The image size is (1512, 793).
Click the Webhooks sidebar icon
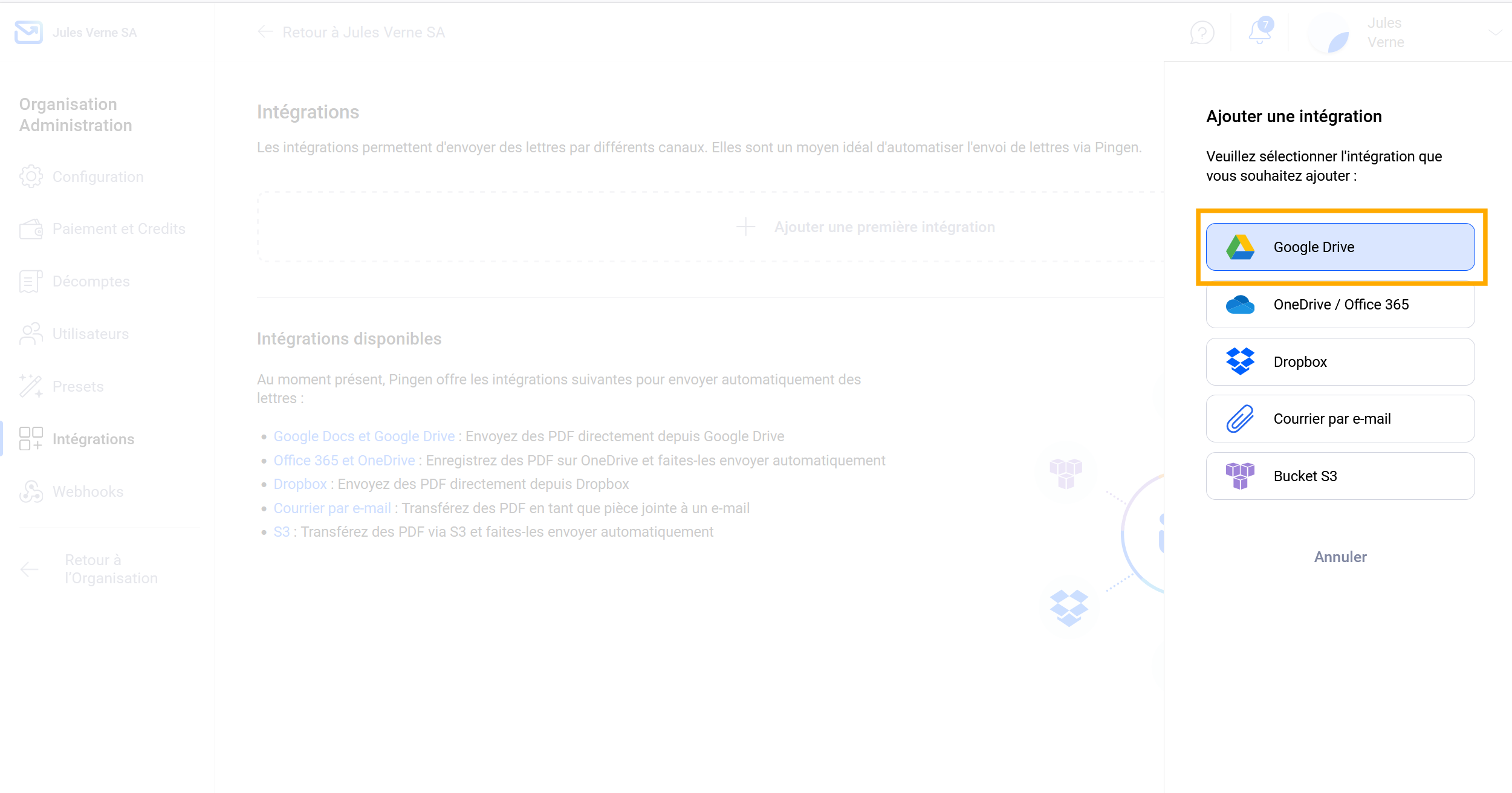coord(31,491)
